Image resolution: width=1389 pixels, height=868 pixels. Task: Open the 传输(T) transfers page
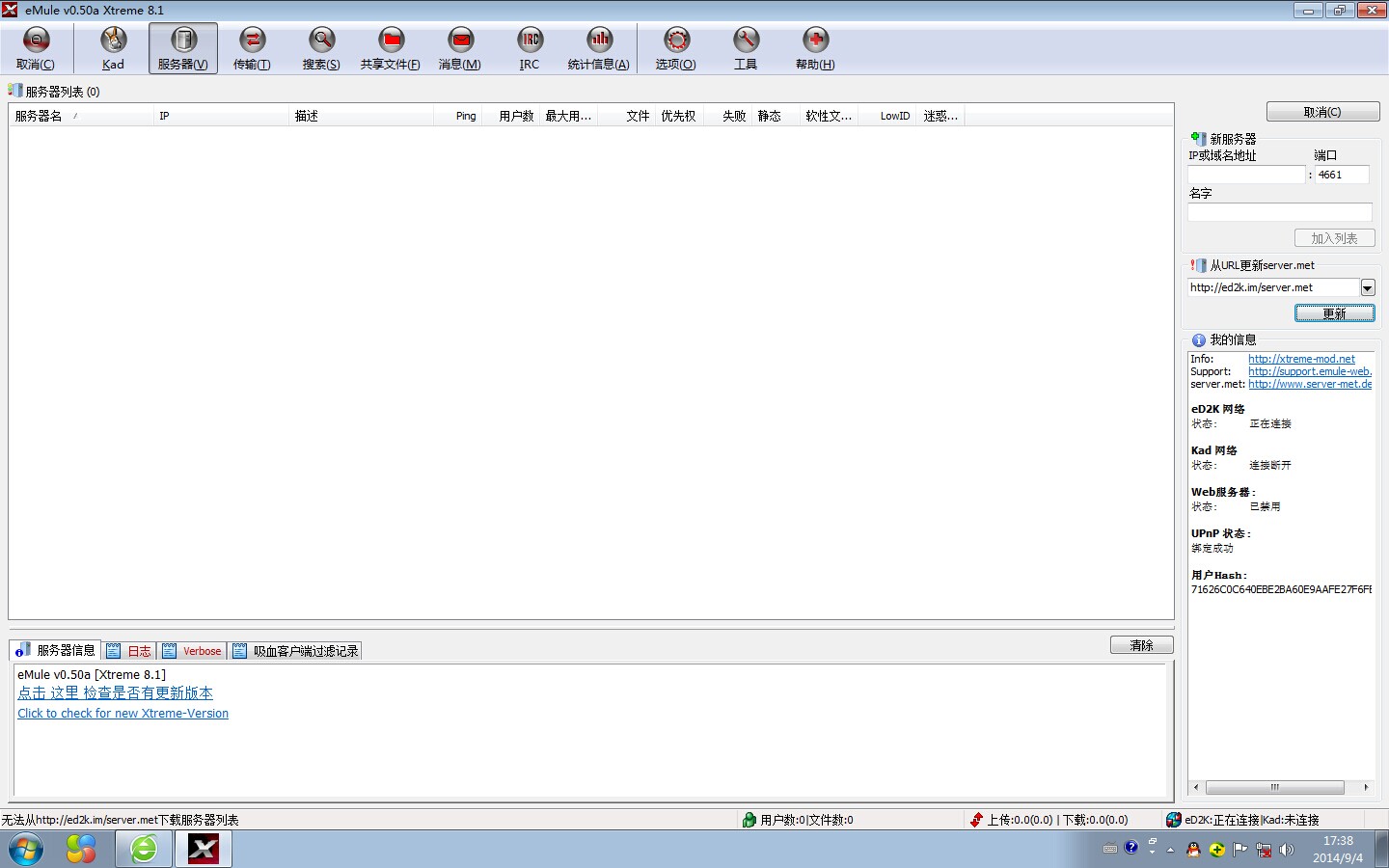(x=252, y=48)
